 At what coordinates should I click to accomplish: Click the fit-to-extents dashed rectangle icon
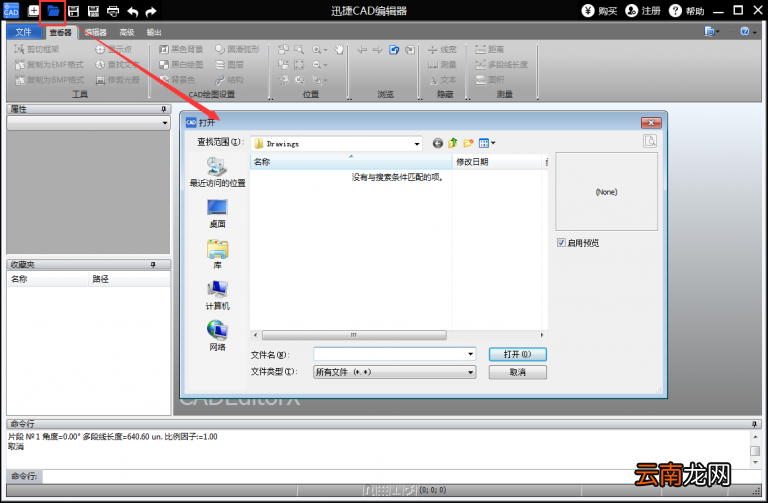click(x=299, y=65)
